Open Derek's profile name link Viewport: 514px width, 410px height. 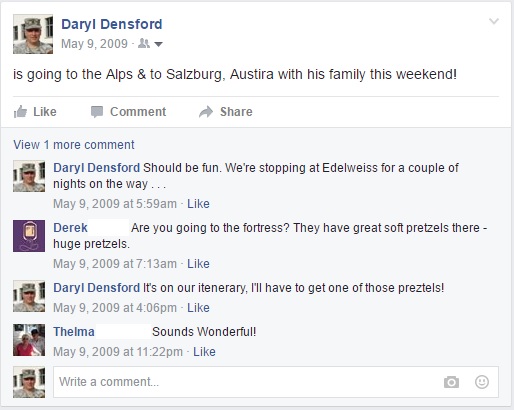70,228
